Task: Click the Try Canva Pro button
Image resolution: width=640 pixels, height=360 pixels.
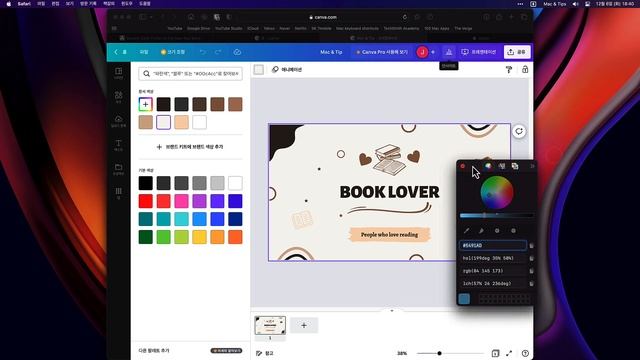Action: [x=382, y=52]
